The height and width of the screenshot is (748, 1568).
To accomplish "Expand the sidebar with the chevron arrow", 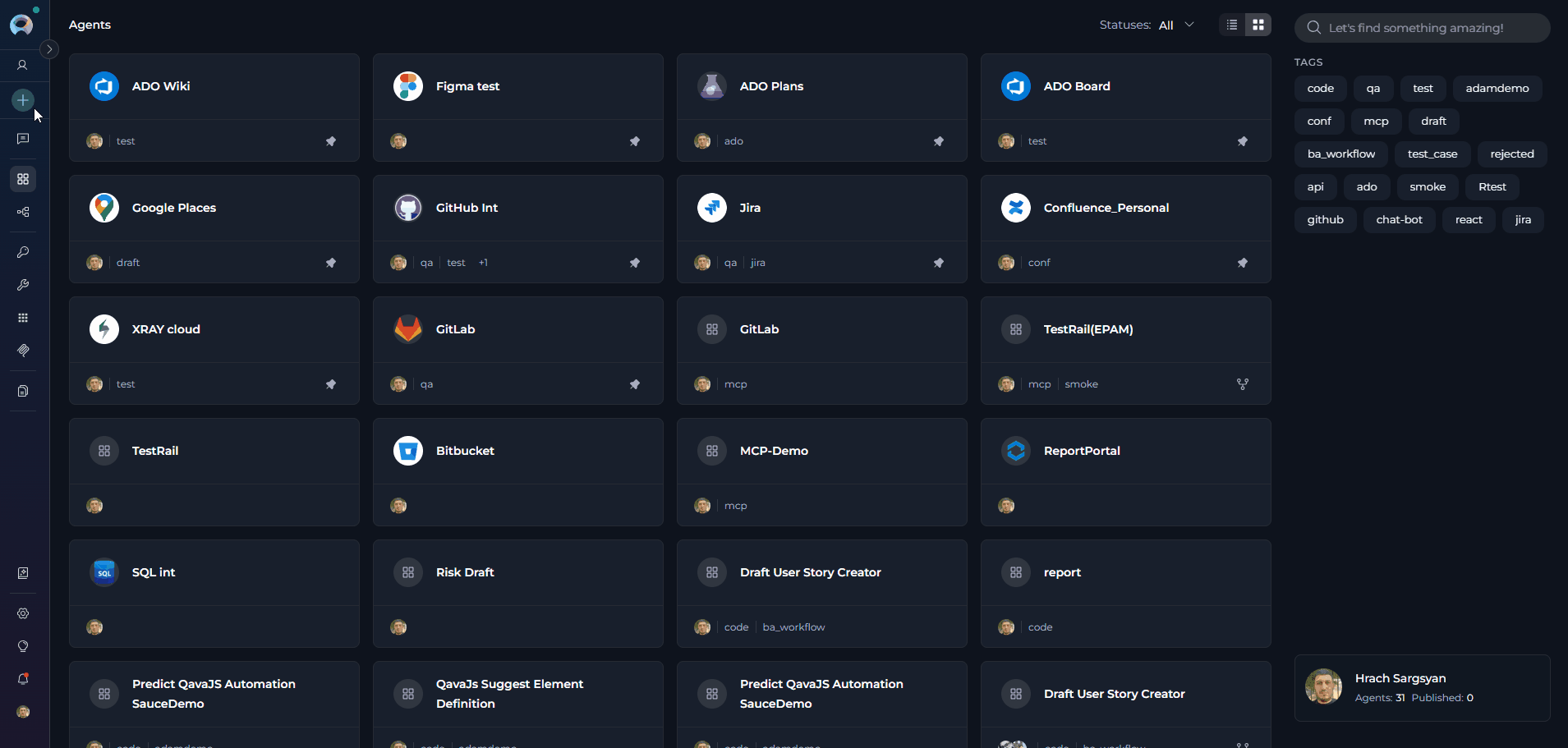I will [x=49, y=49].
